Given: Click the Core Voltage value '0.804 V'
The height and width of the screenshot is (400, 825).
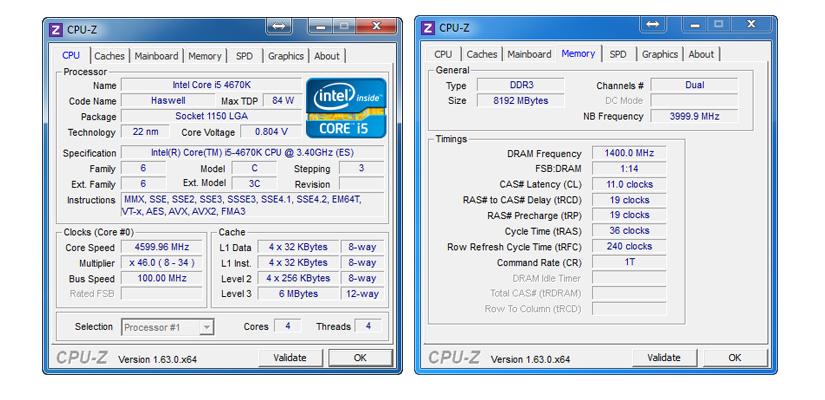Looking at the screenshot, I should coord(271,132).
